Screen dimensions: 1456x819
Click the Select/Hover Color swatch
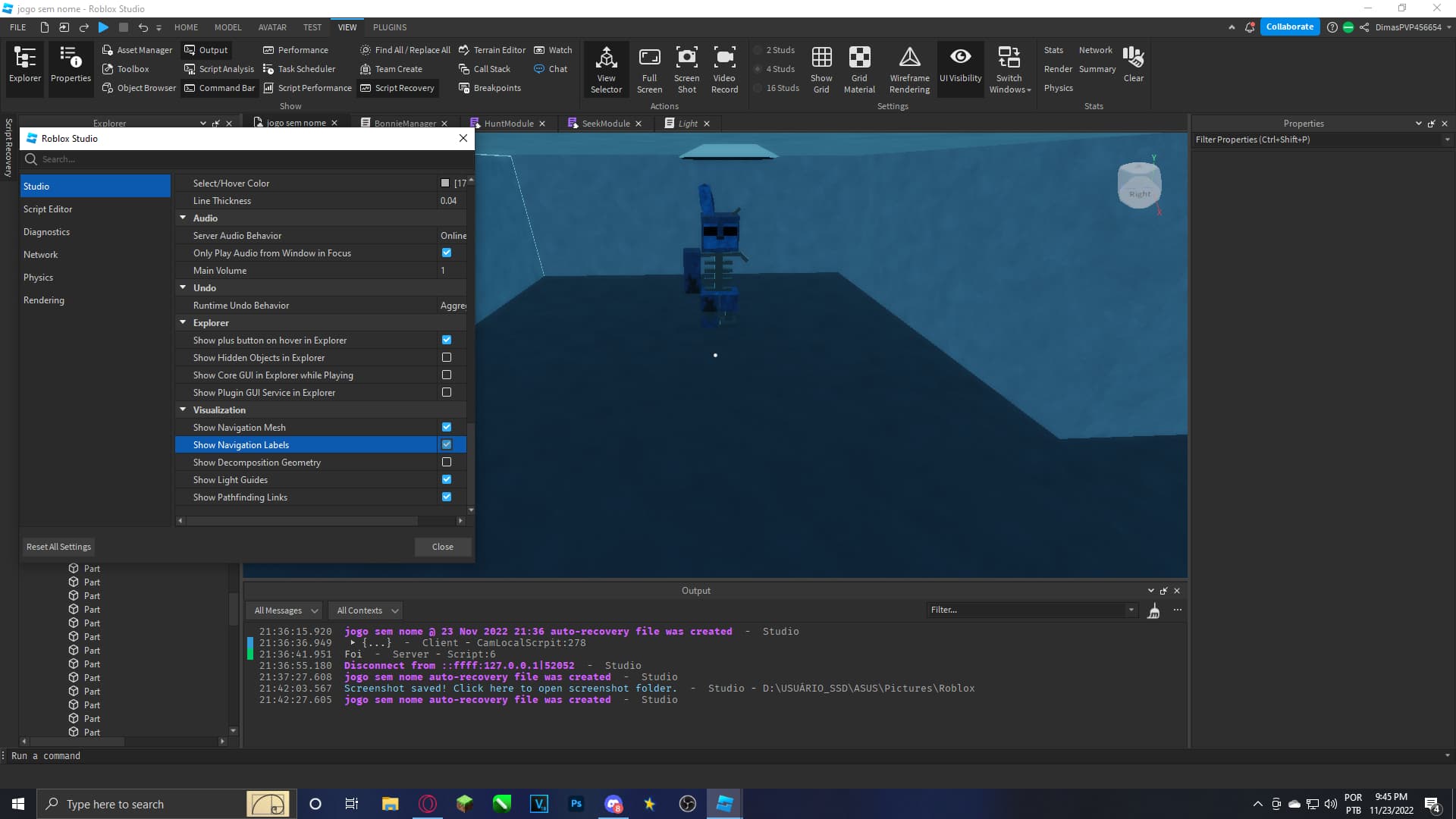[x=445, y=184]
